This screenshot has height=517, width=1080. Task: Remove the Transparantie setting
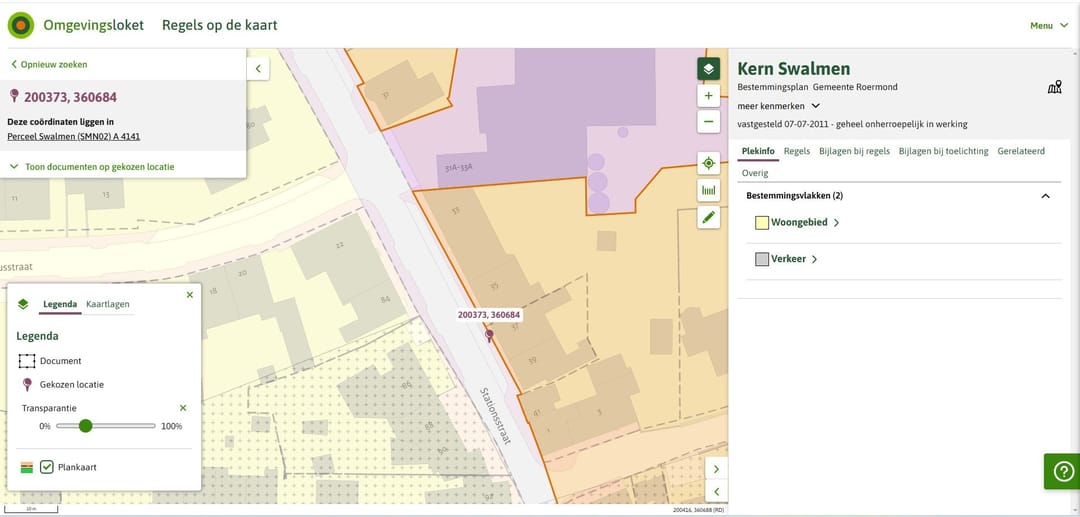click(x=183, y=408)
